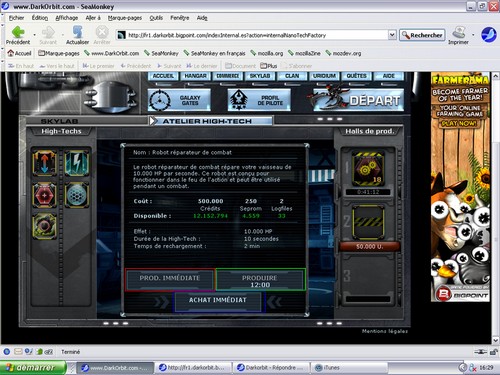Click the Windows démarrer start button
The width and height of the screenshot is (500, 375).
(x=33, y=368)
